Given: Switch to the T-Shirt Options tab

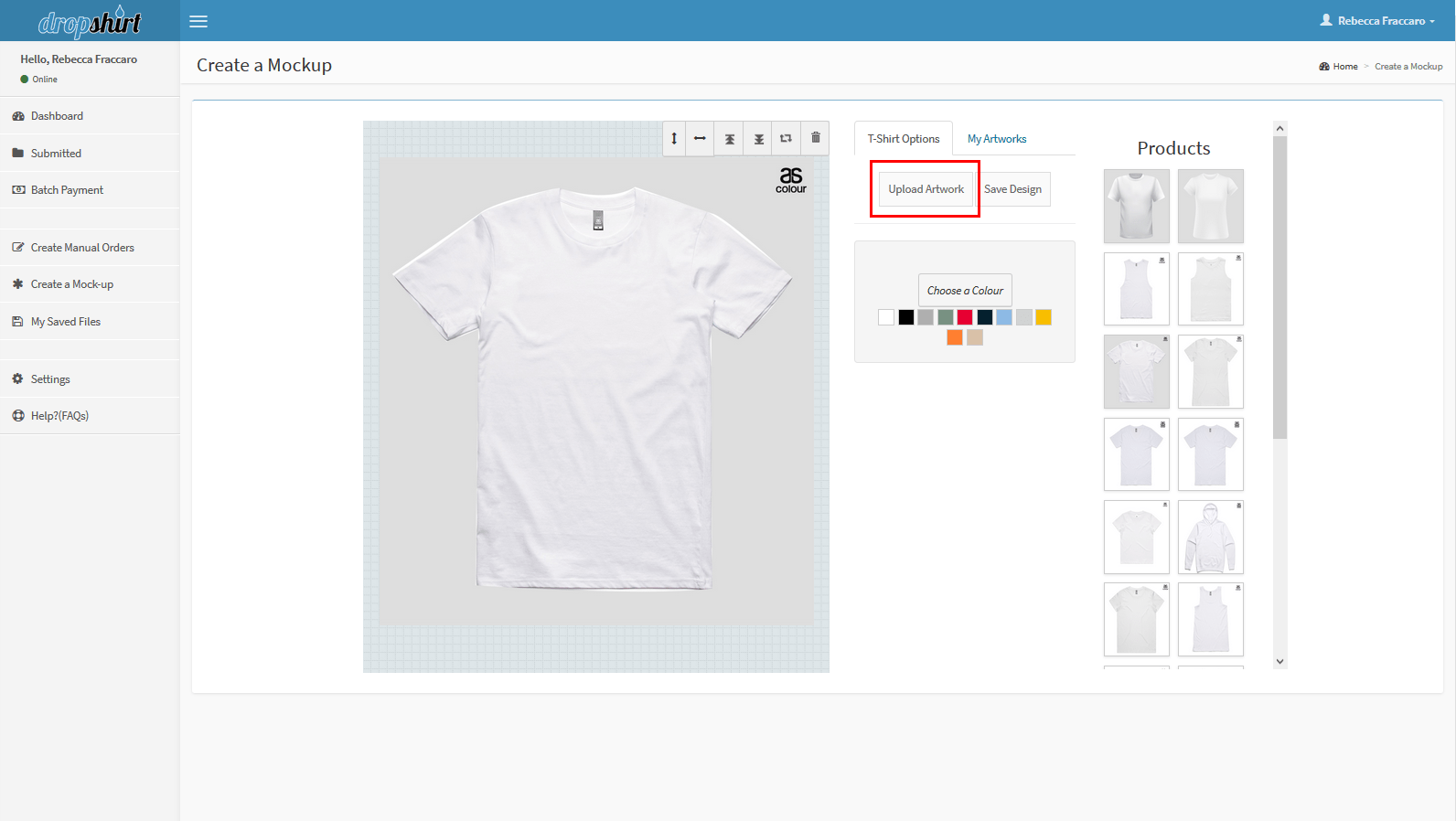Looking at the screenshot, I should [904, 139].
